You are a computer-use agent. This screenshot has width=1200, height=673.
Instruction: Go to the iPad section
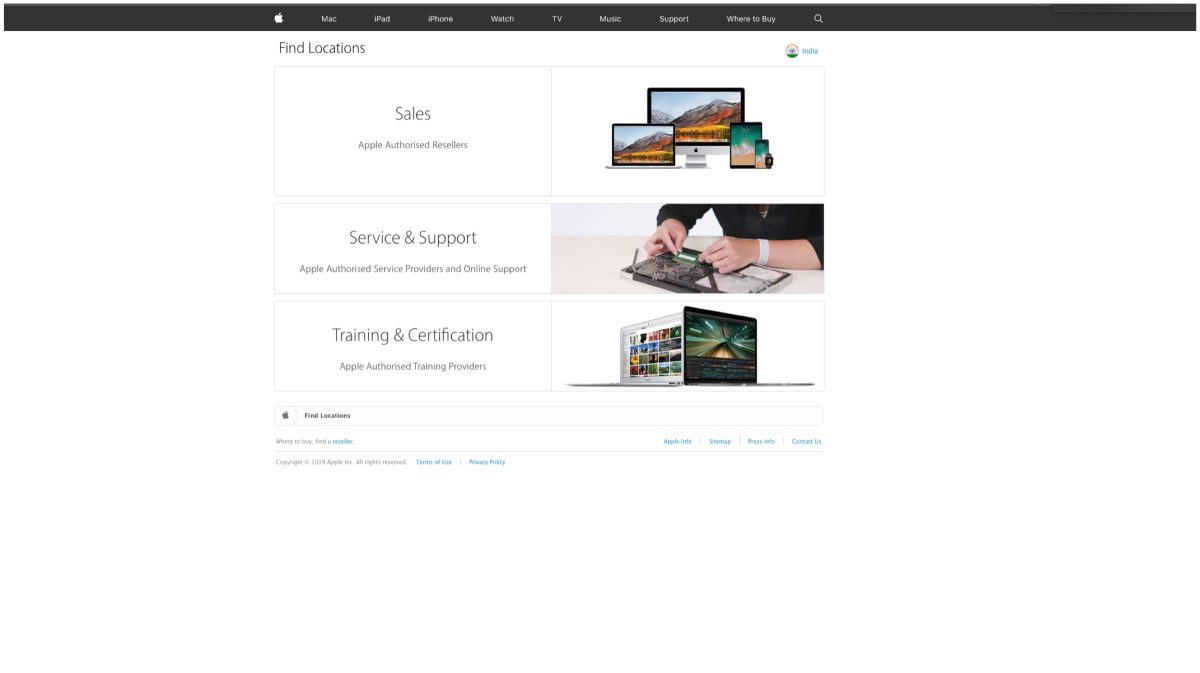click(382, 19)
